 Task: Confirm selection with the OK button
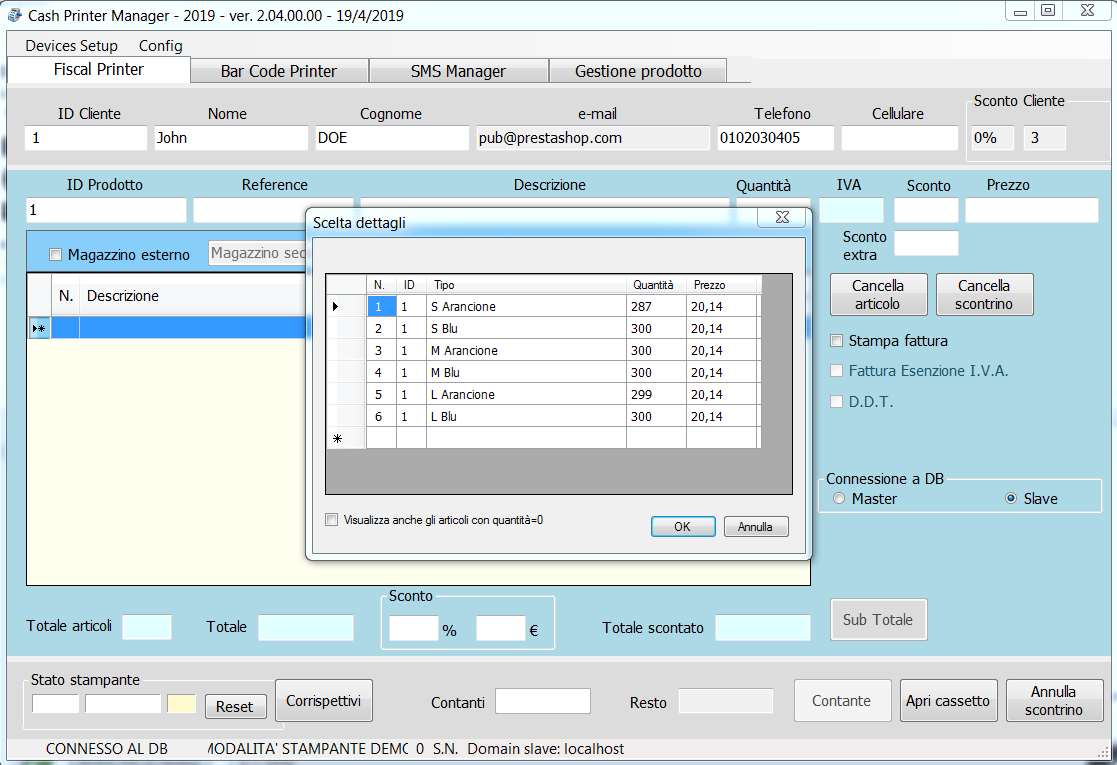click(x=682, y=527)
